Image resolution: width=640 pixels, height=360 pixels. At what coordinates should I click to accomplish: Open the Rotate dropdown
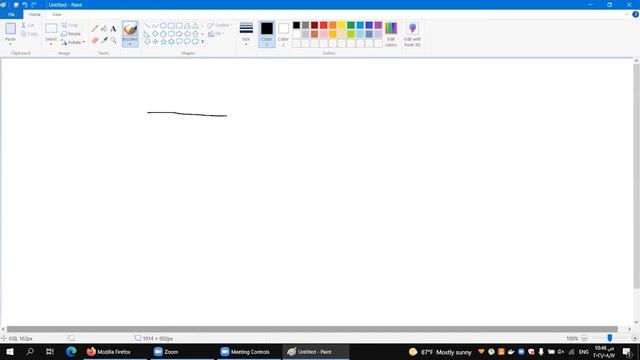73,42
